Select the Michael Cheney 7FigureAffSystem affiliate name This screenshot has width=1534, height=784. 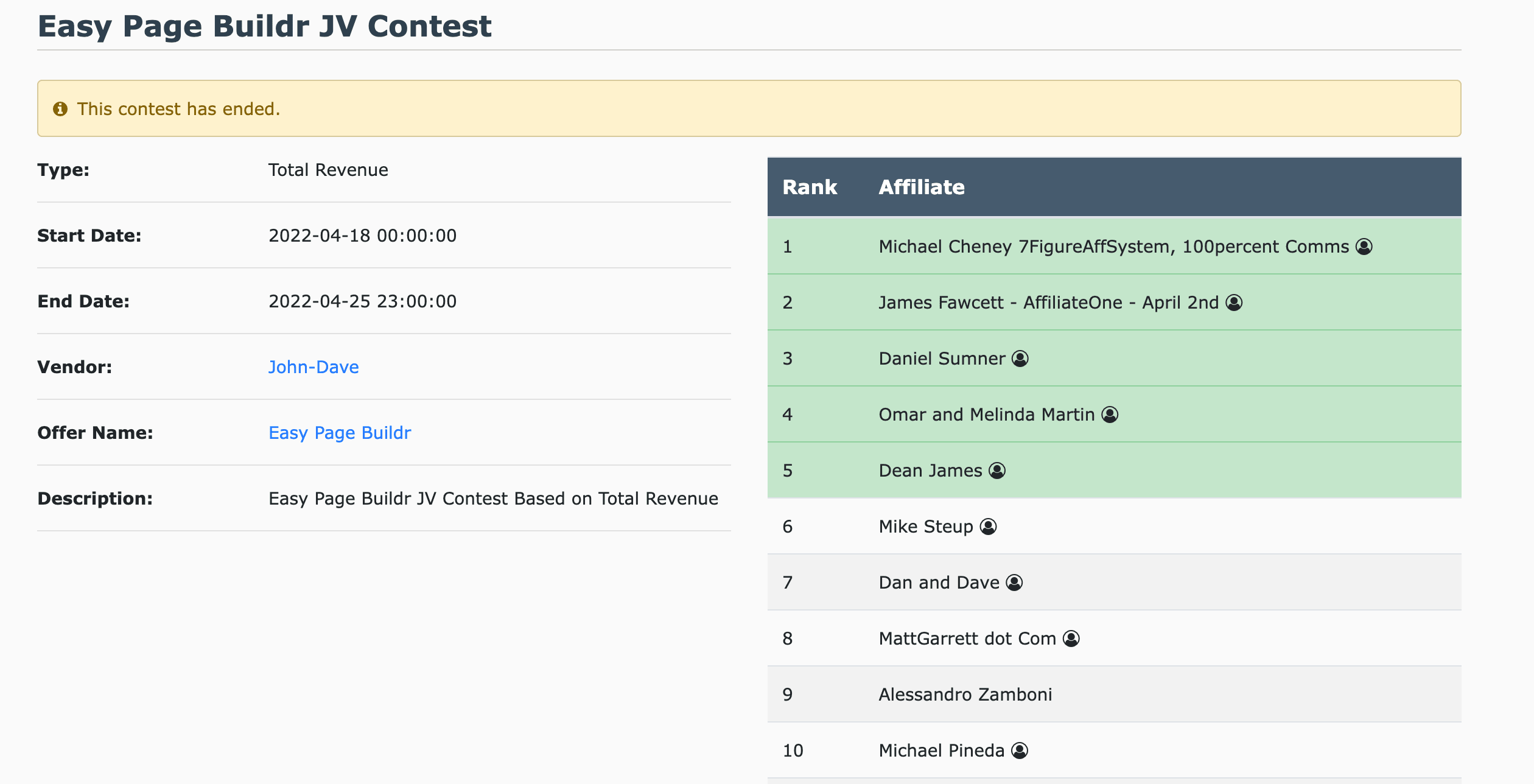(1114, 247)
